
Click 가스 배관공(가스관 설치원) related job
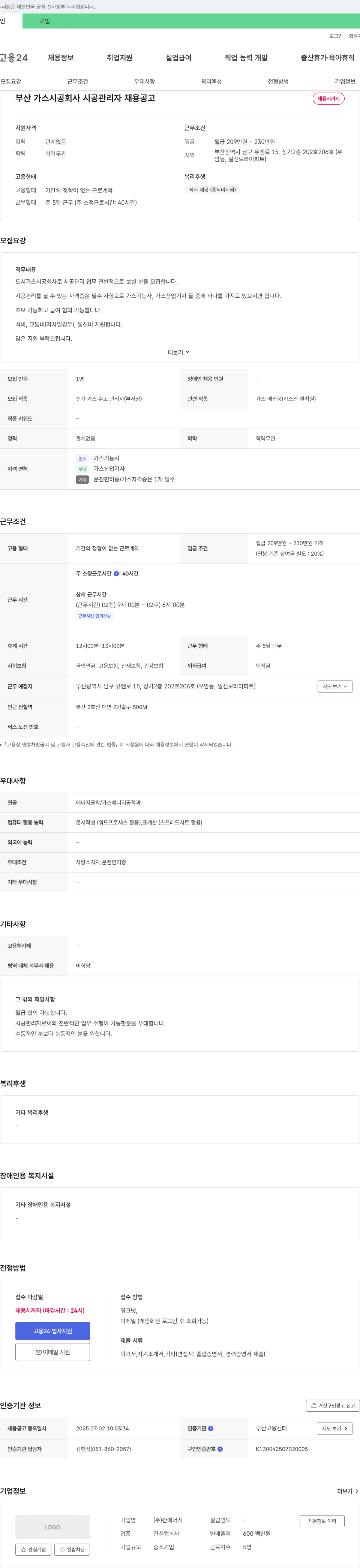pyautogui.click(x=286, y=399)
